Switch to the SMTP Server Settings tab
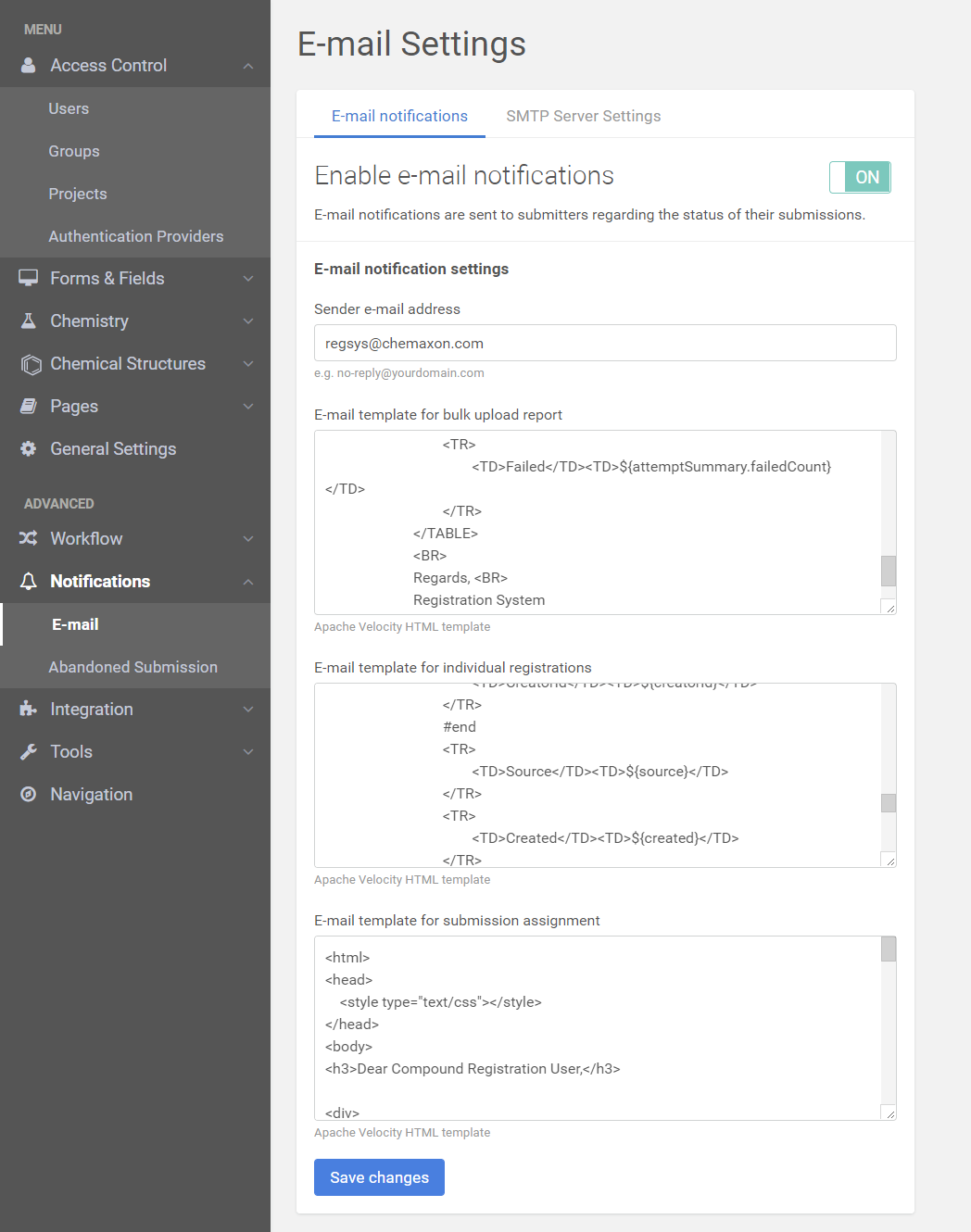The image size is (971, 1232). pyautogui.click(x=583, y=116)
